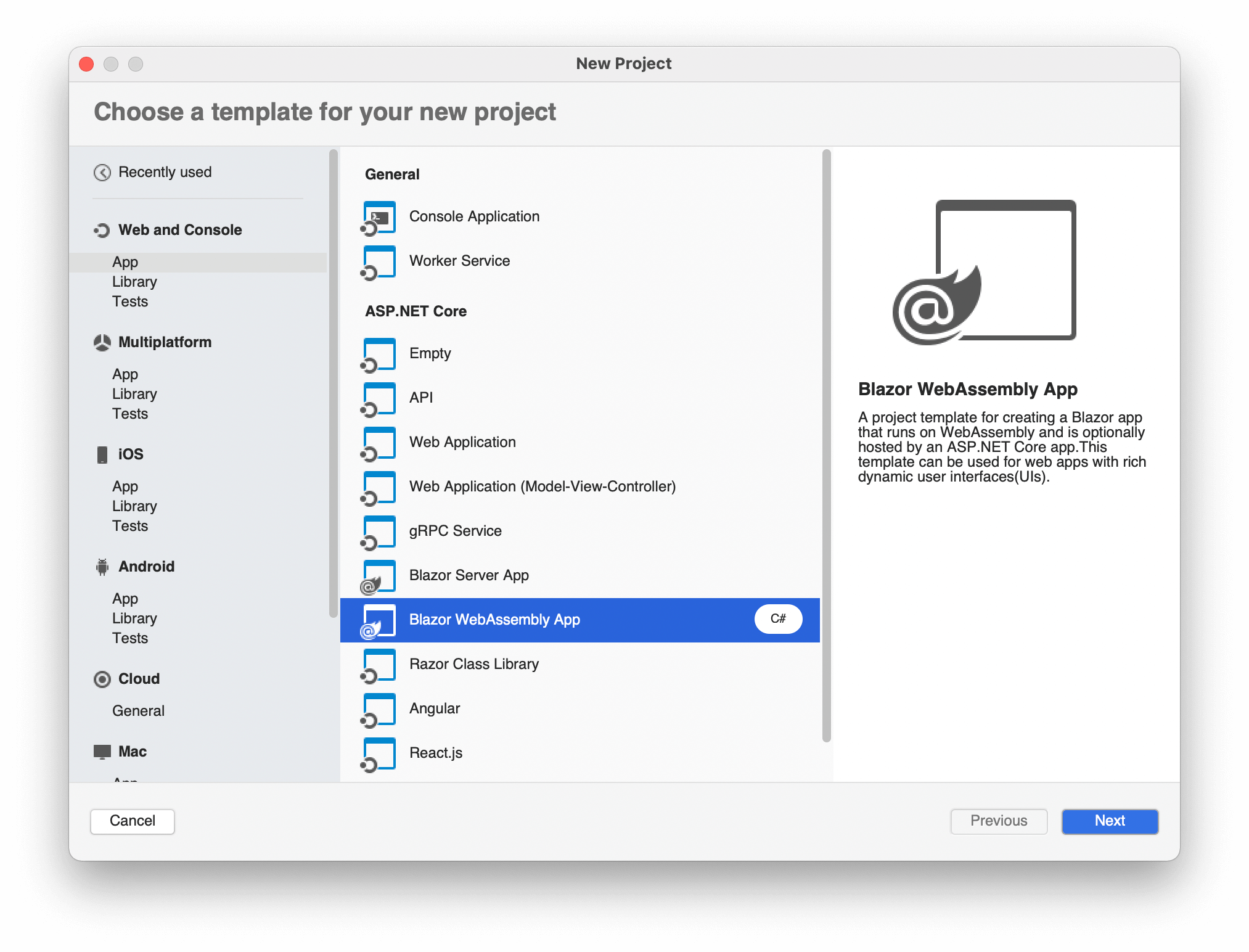Screen dimensions: 1249x952
Task: Click the React.js template icon
Action: (x=379, y=755)
